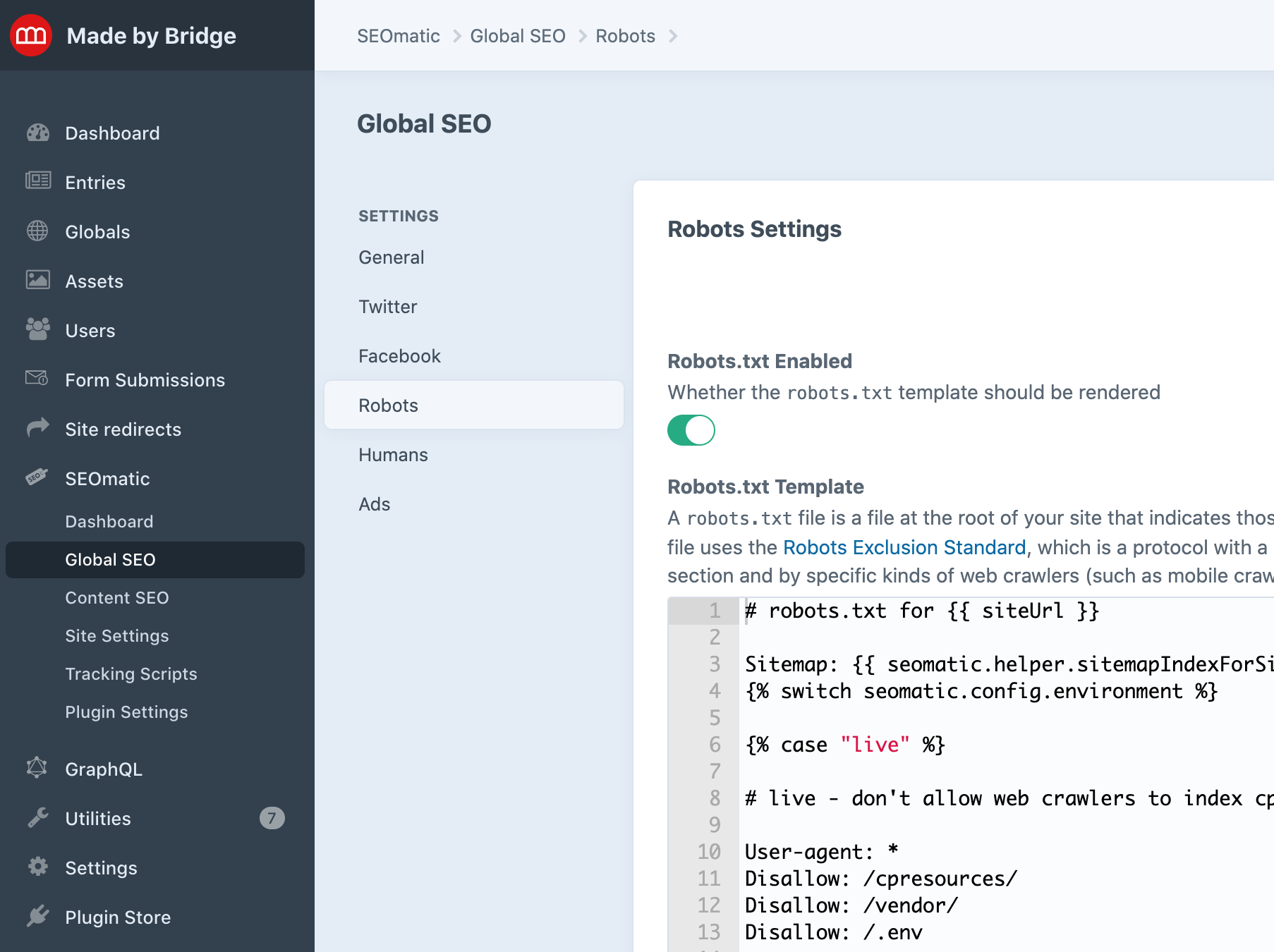This screenshot has height=952, width=1274.
Task: Click the Robots.txt Template label
Action: (x=765, y=487)
